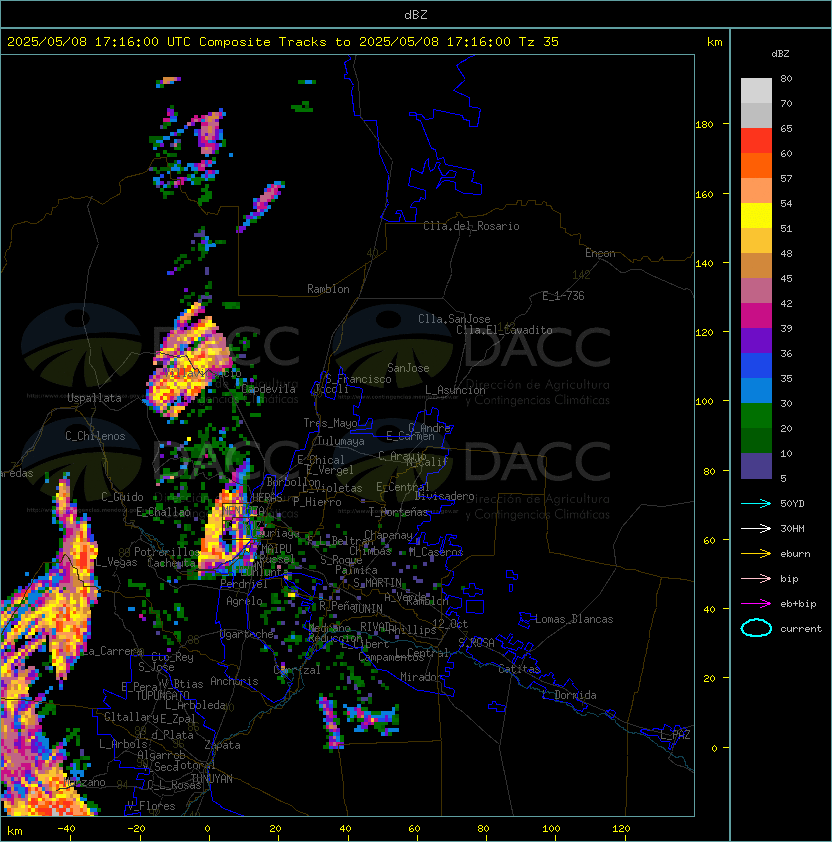Click the 'Ugarteche' map label

click(x=247, y=634)
